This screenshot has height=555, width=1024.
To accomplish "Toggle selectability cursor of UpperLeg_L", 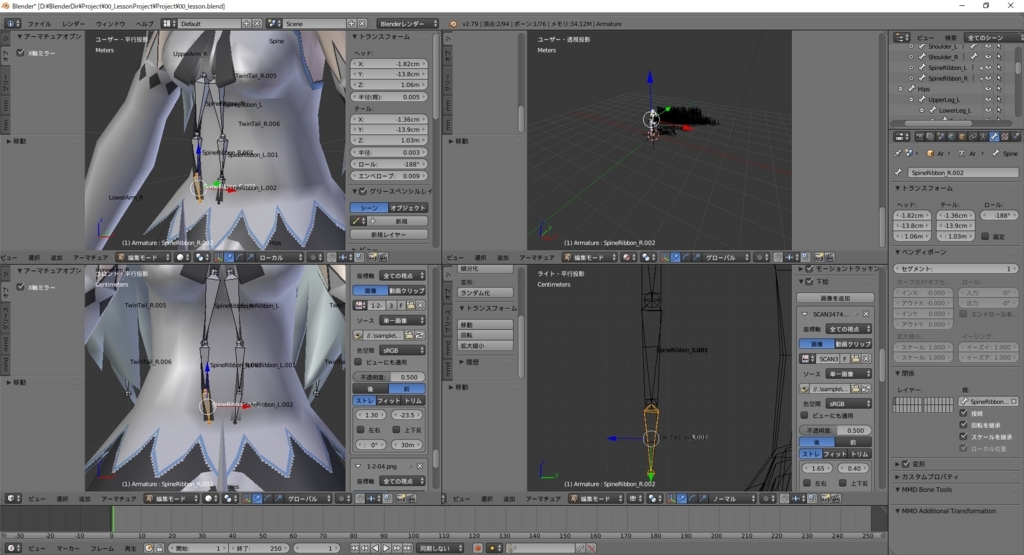I will [999, 100].
